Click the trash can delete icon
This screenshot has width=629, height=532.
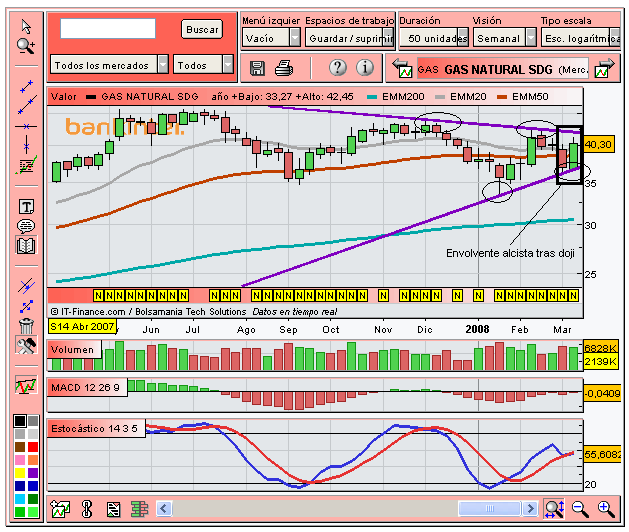coord(26,326)
